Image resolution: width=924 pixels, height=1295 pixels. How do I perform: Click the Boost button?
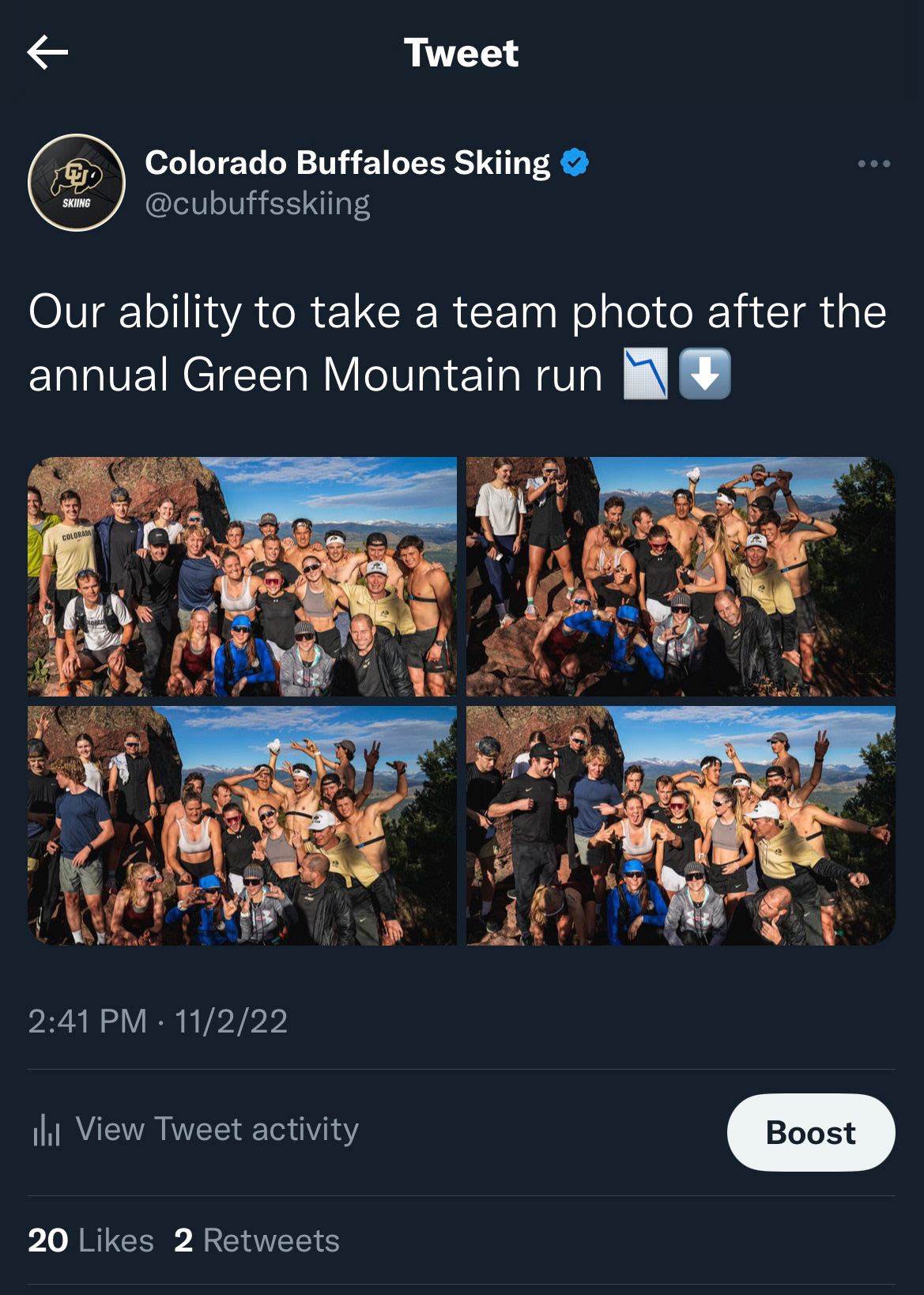click(x=811, y=1132)
